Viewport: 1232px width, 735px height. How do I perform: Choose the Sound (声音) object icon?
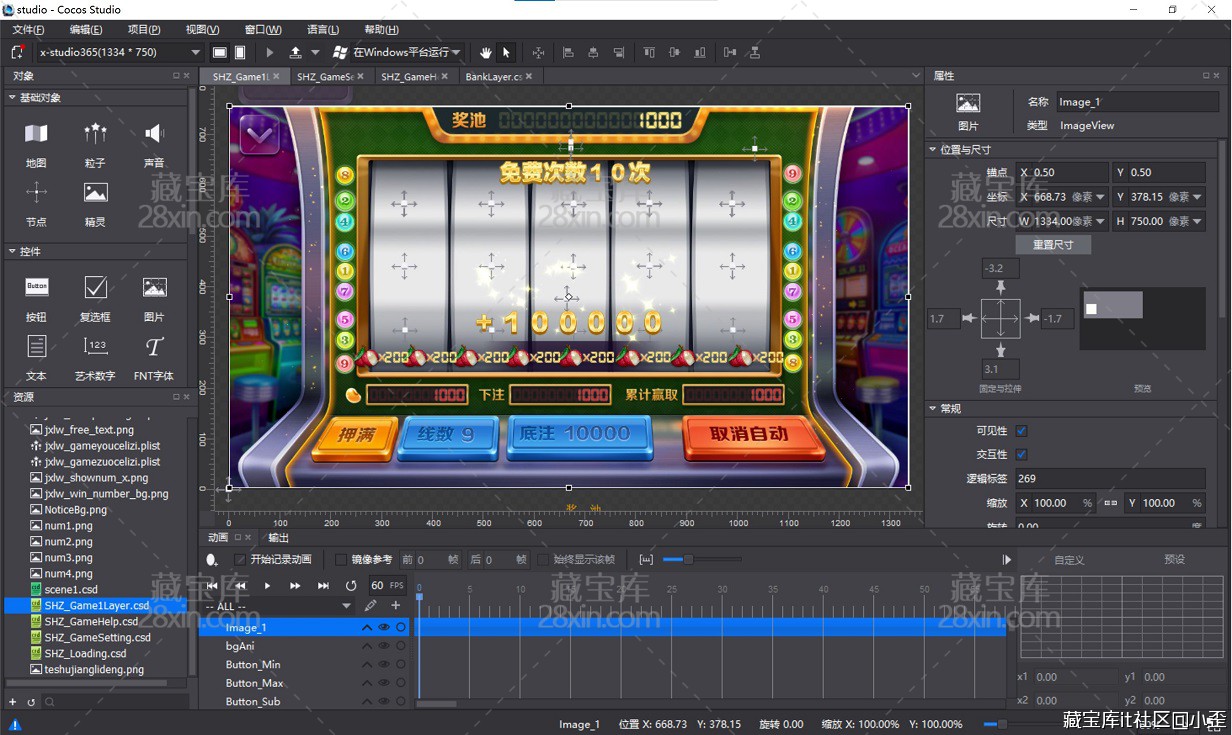point(154,134)
